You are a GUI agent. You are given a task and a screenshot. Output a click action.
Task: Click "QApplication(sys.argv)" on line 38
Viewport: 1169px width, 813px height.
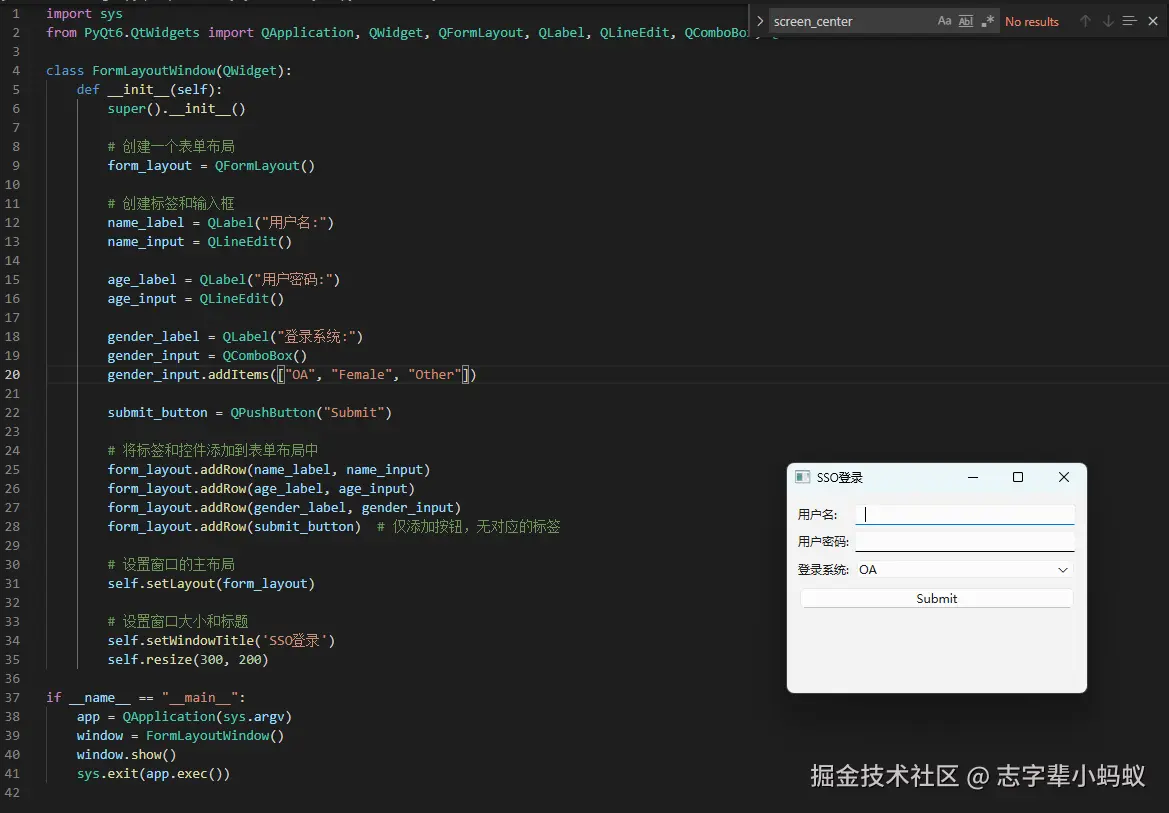click(207, 717)
